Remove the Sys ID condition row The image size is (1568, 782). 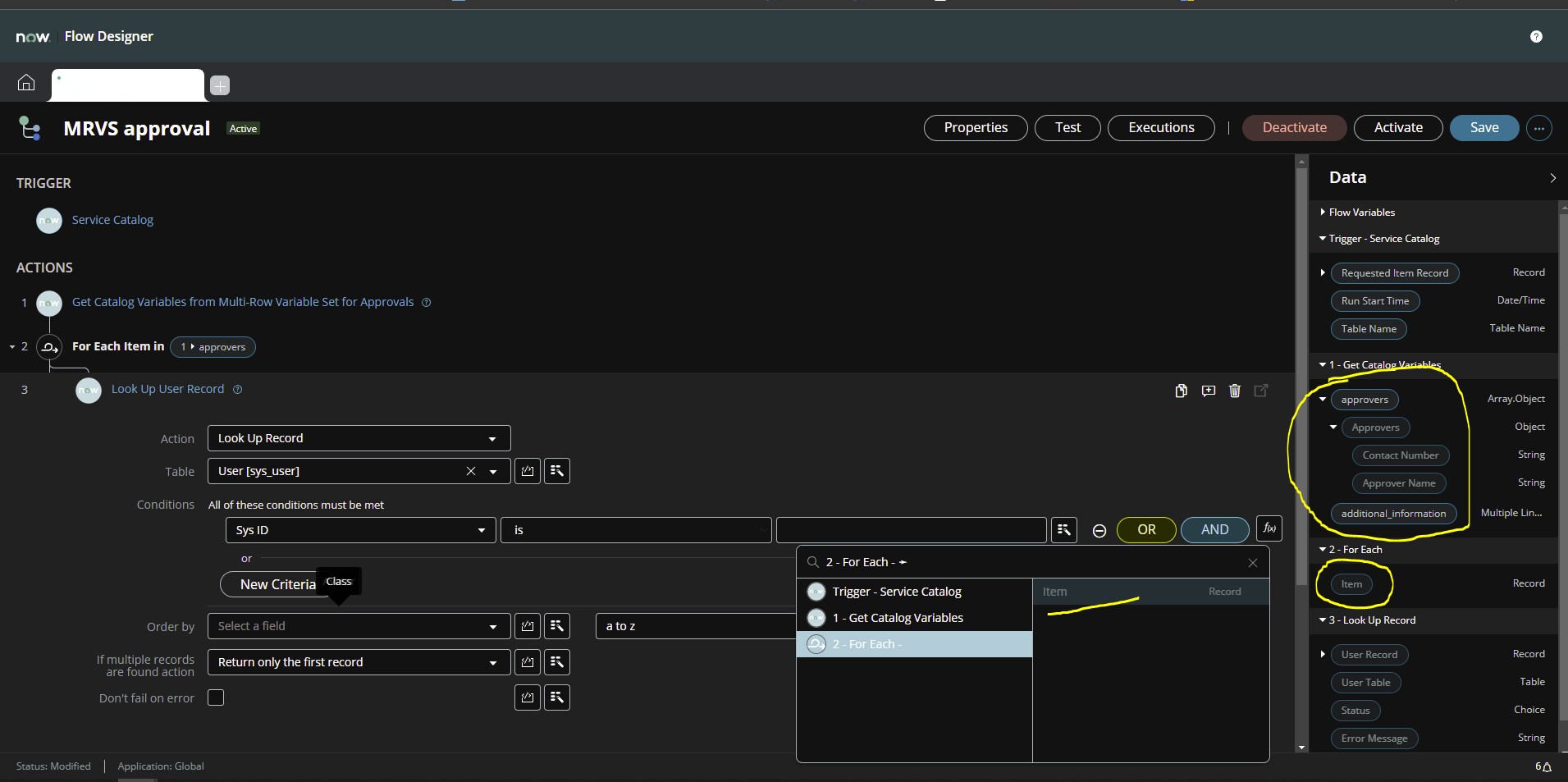click(1099, 531)
